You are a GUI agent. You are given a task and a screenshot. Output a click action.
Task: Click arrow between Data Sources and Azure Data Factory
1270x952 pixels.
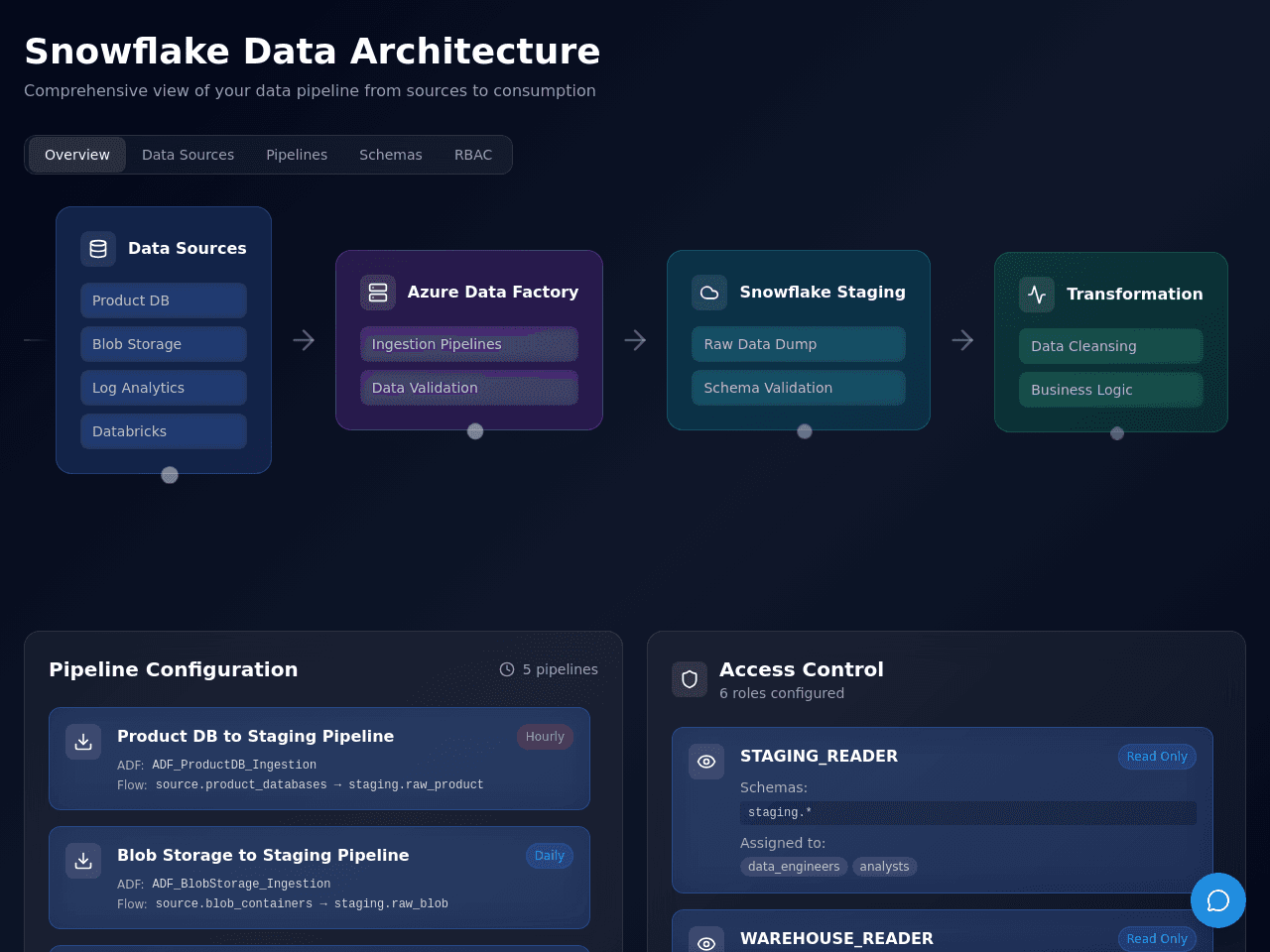point(304,340)
